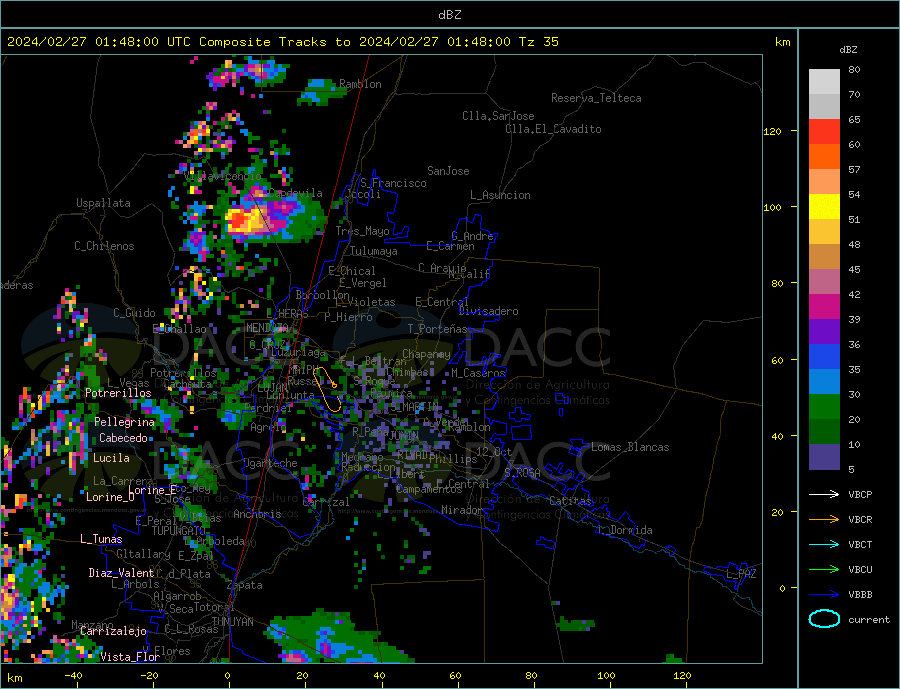This screenshot has height=689, width=900.
Task: Click the Clla.El_Cavadito label
Action: [553, 129]
